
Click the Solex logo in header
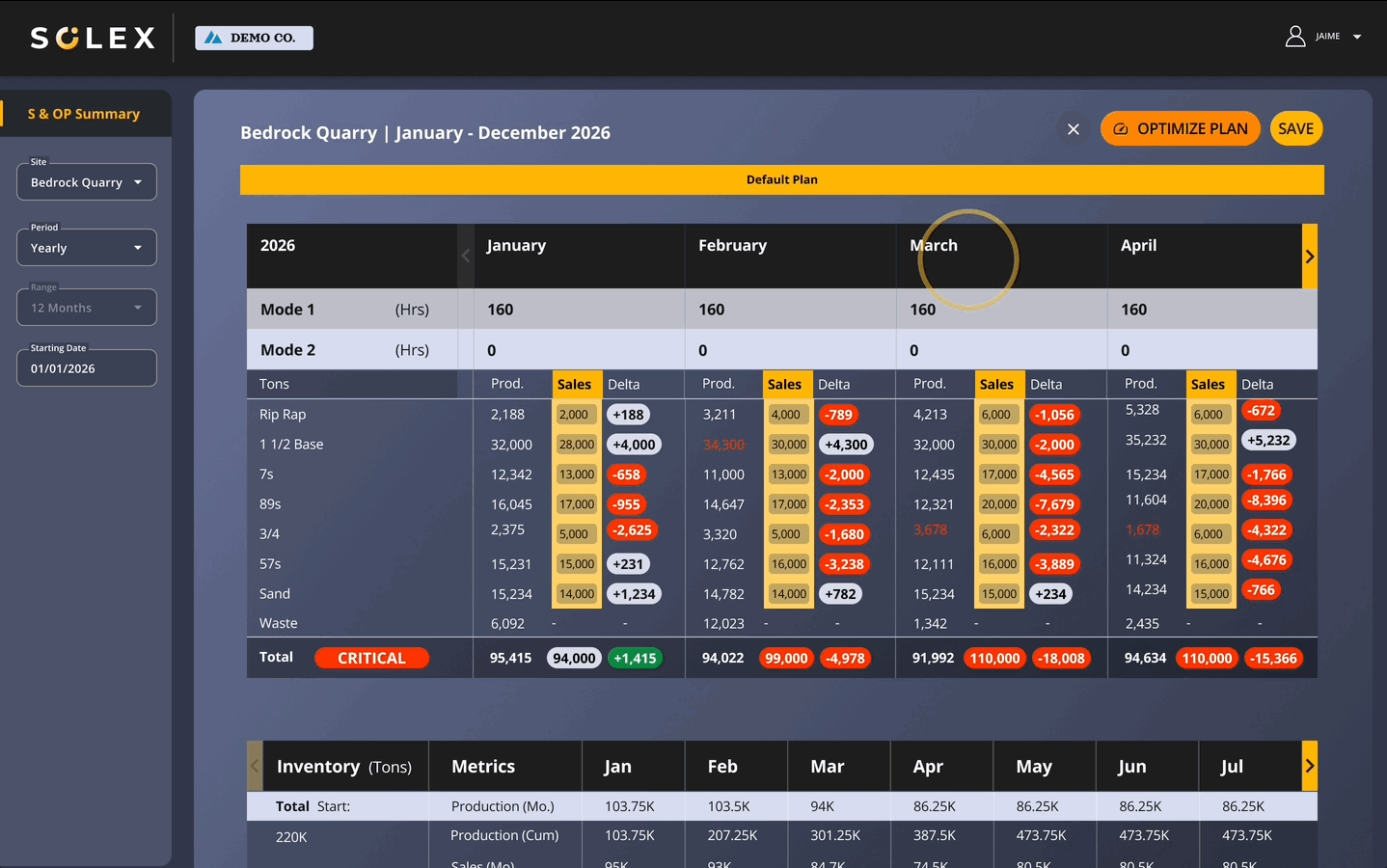[93, 38]
